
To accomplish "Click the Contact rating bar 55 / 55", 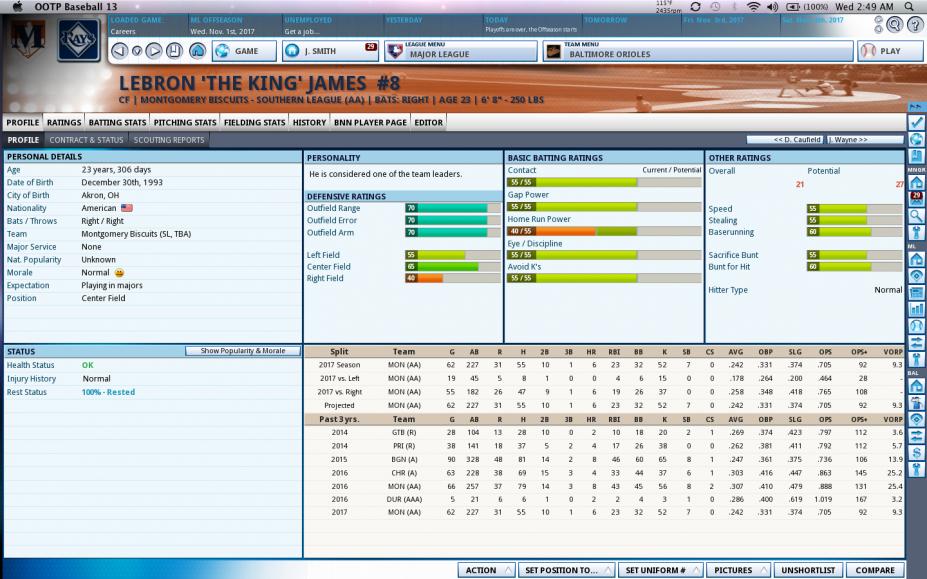I will tap(604, 182).
